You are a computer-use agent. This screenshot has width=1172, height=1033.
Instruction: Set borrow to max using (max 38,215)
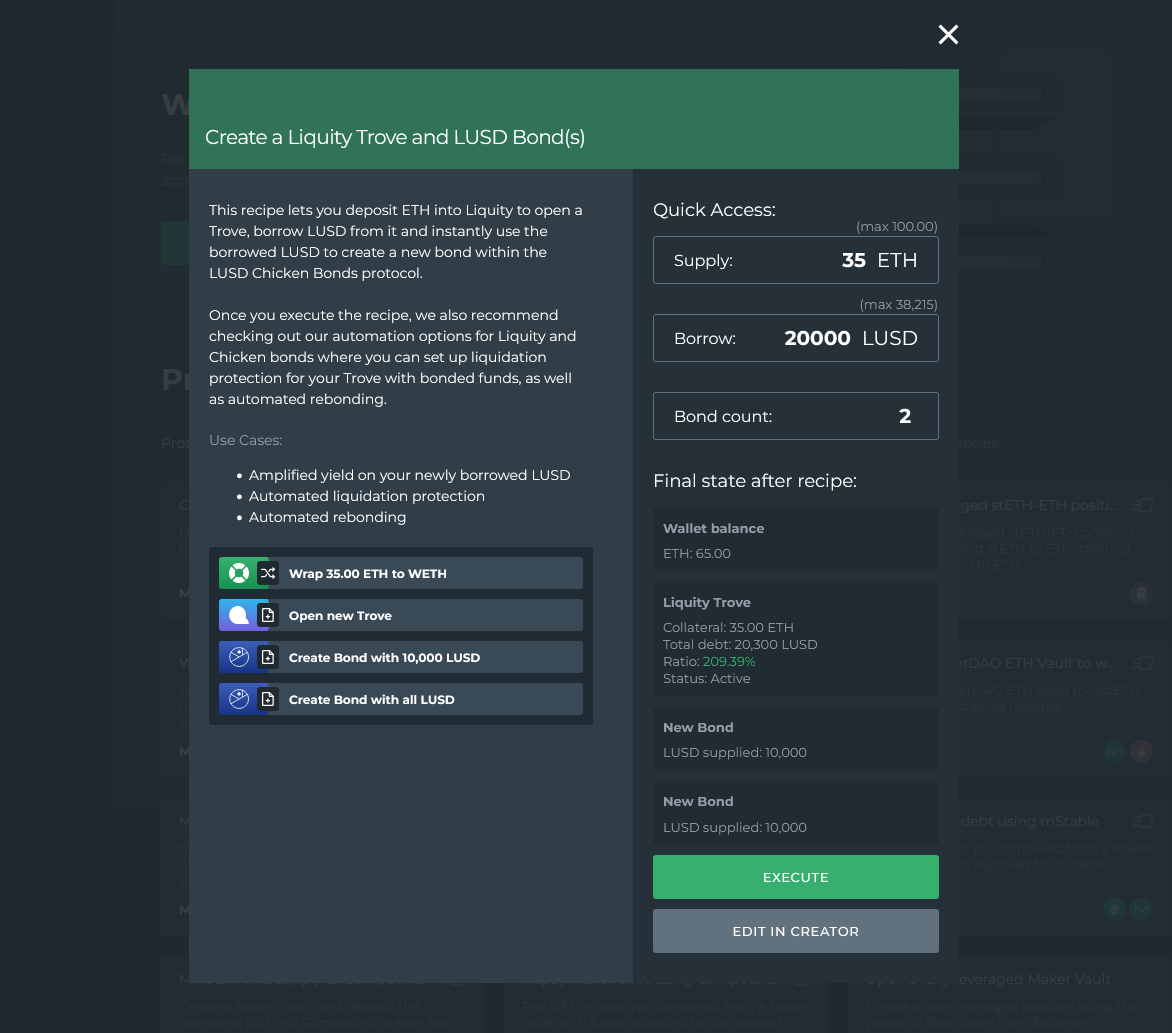pyautogui.click(x=898, y=304)
